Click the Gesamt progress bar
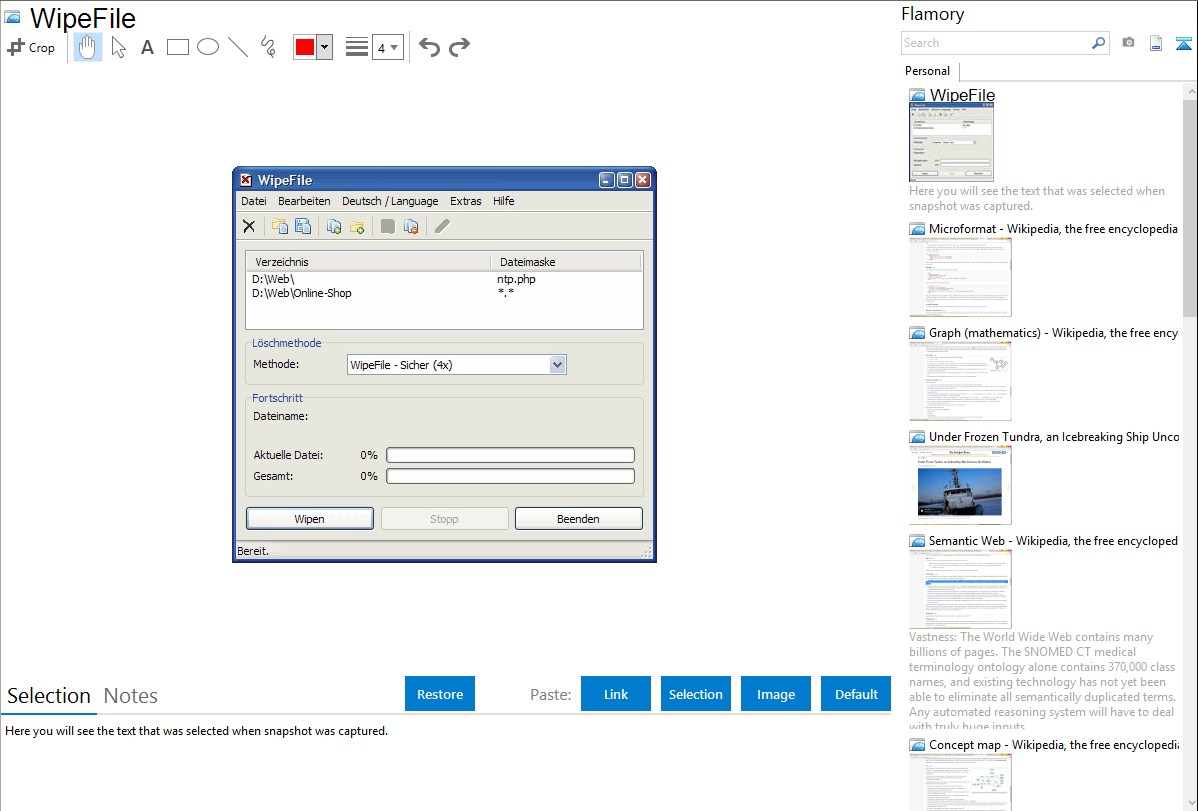Screen dimensions: 1198x811 (x=510, y=476)
